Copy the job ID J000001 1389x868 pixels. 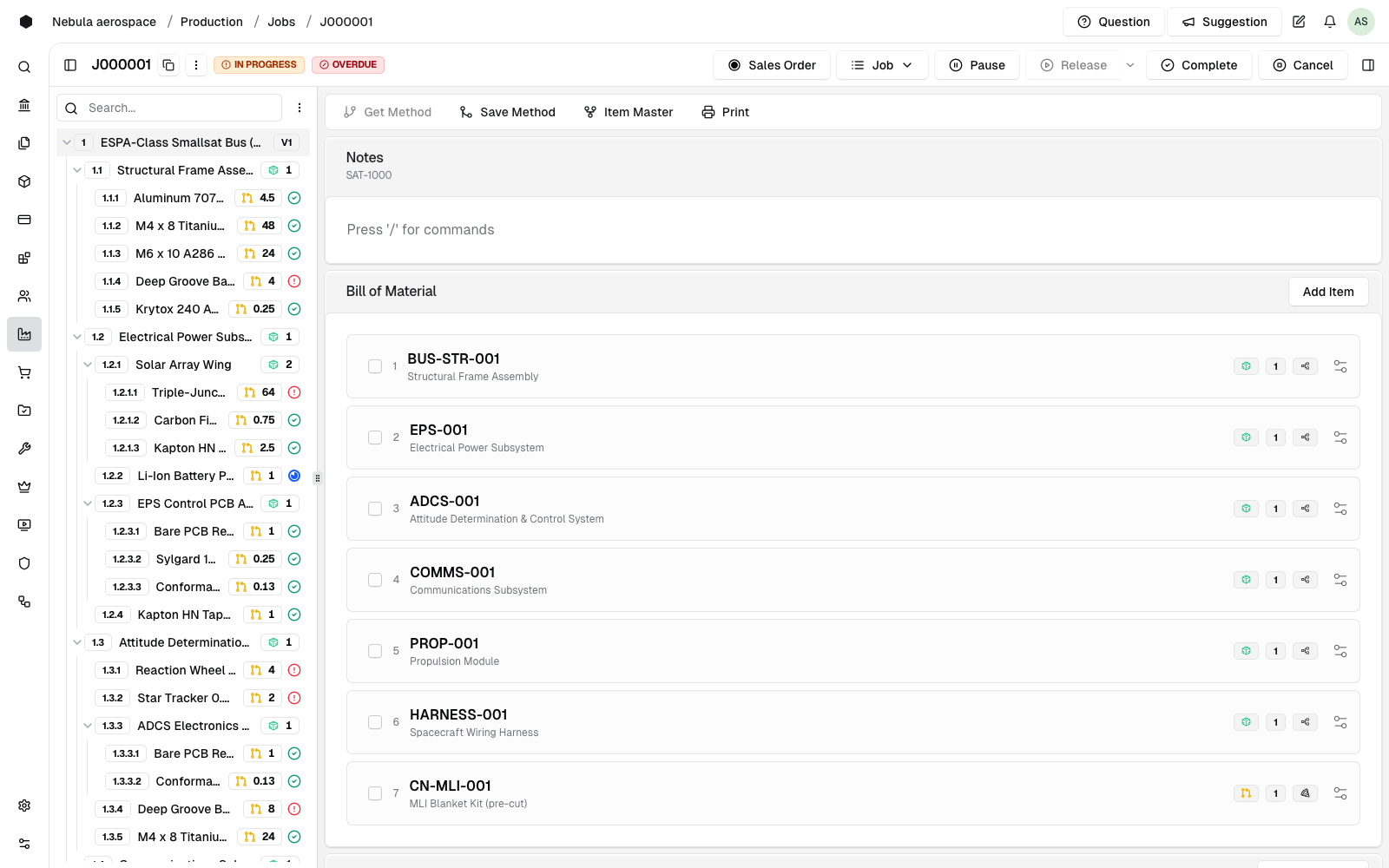pyautogui.click(x=168, y=65)
